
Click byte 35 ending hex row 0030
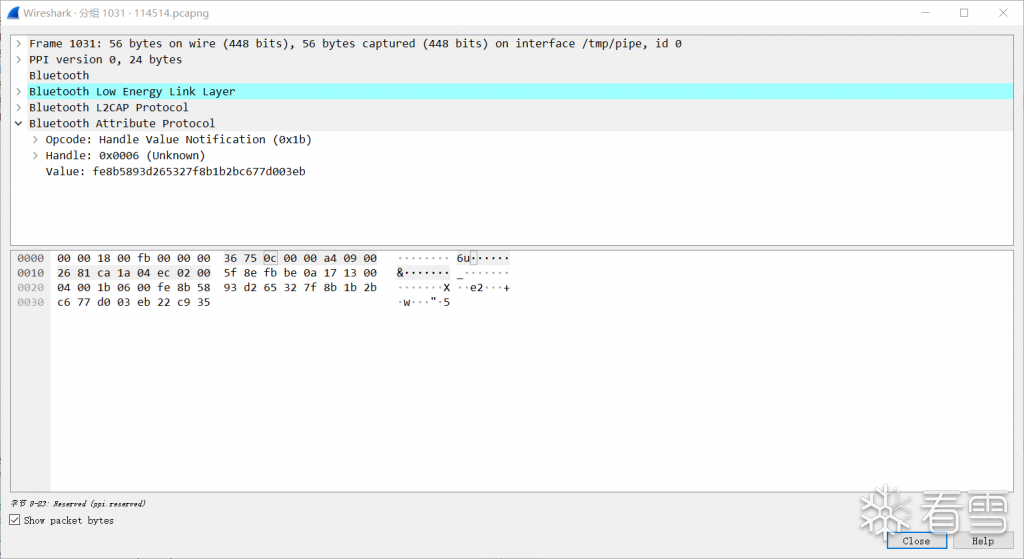point(204,302)
